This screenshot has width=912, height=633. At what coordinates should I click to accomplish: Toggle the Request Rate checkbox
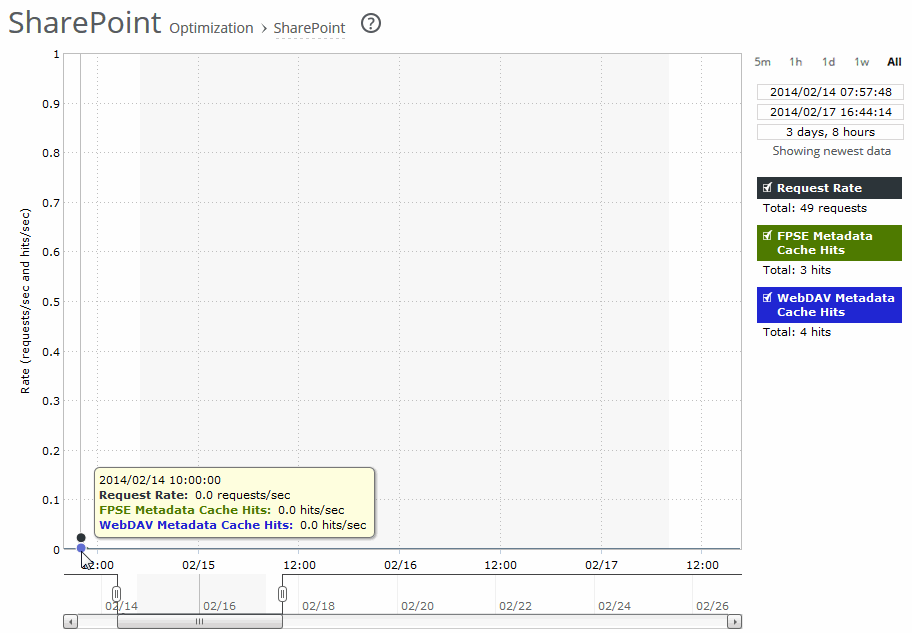767,187
